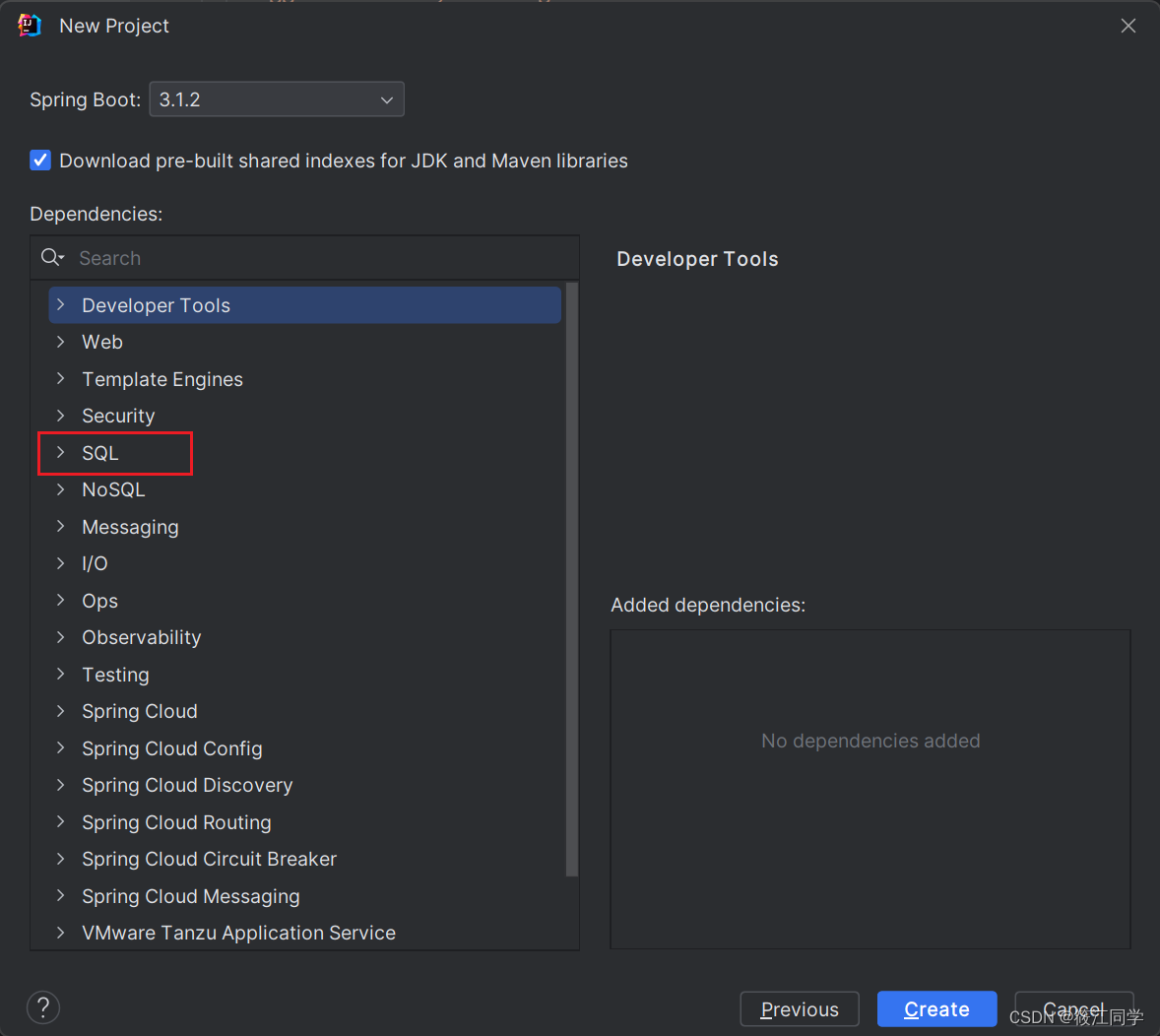Click the Cancel button
The image size is (1160, 1036).
point(1073,1008)
